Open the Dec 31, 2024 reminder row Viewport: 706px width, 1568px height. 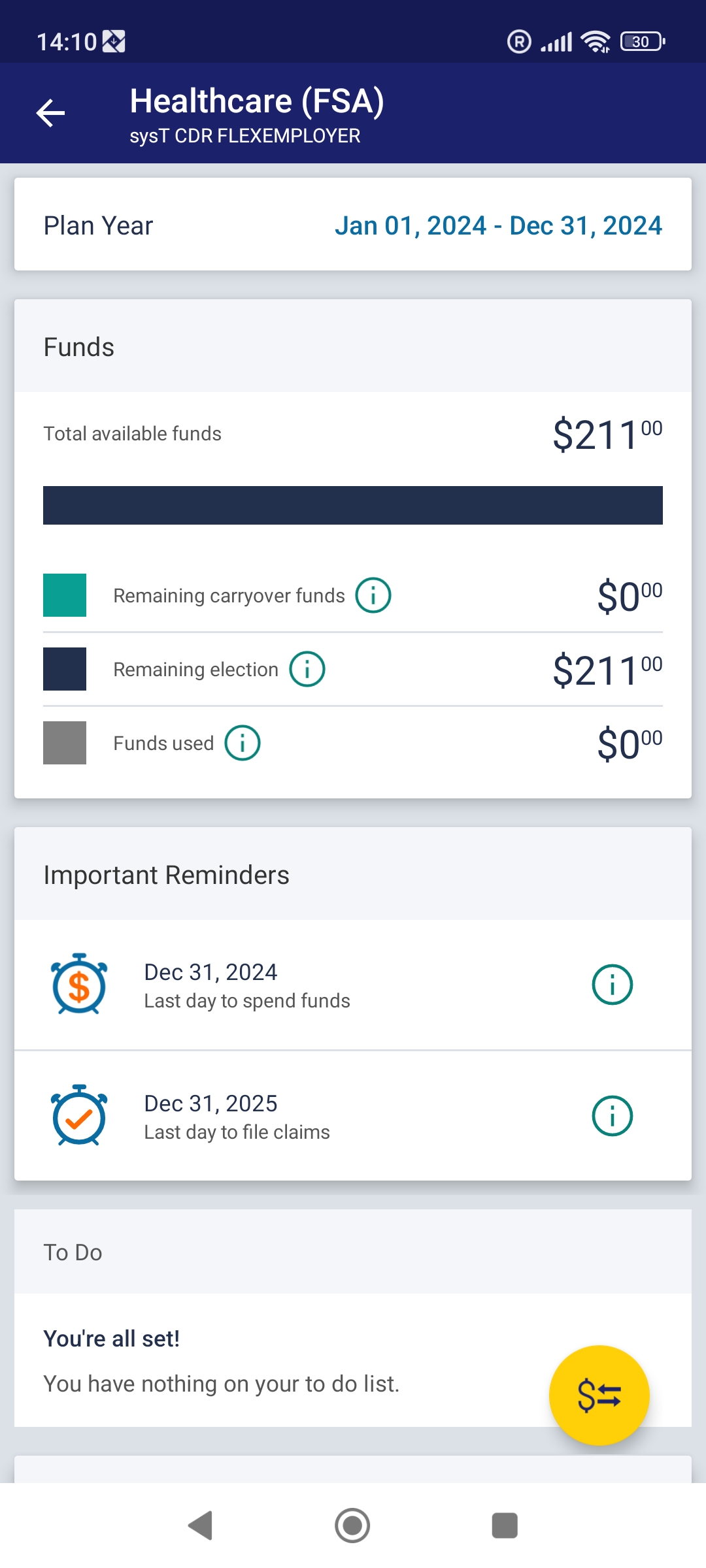point(353,985)
